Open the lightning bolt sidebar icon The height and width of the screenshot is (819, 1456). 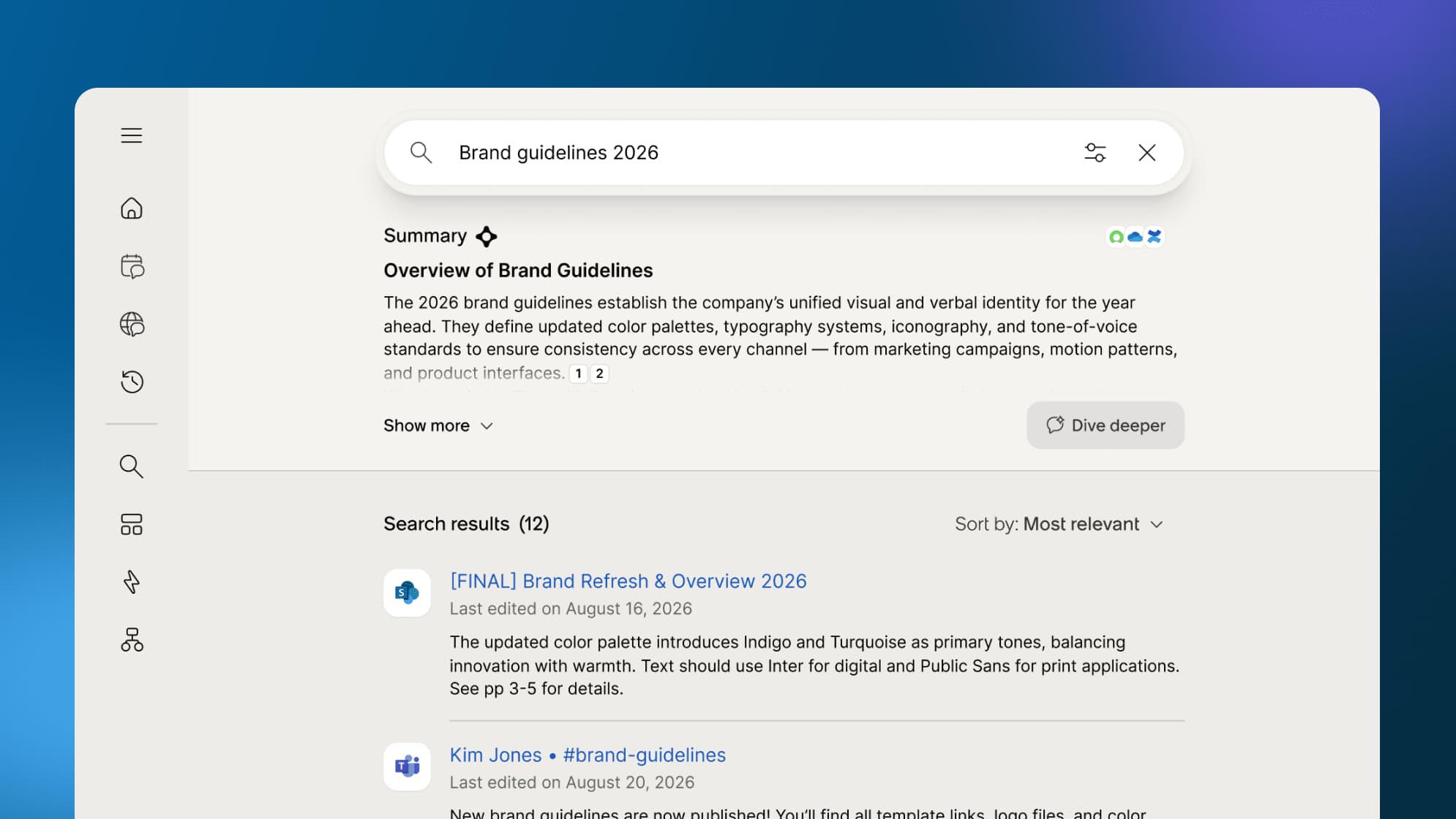(x=132, y=582)
